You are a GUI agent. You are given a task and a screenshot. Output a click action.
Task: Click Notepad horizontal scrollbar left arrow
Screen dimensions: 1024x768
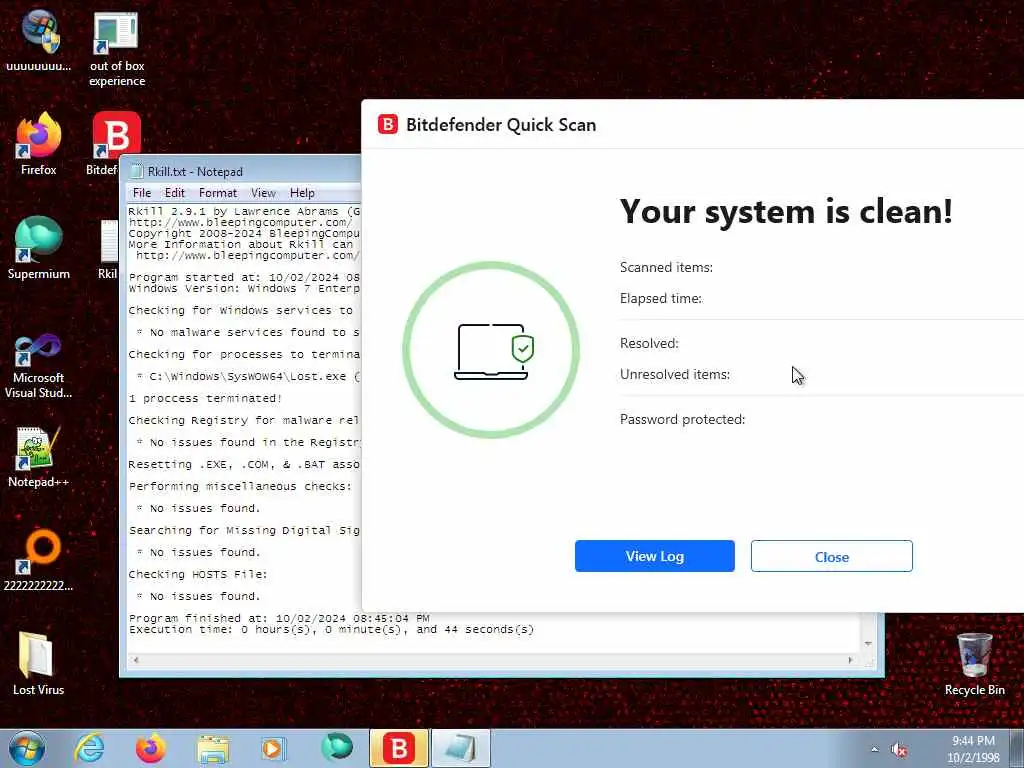tap(136, 660)
